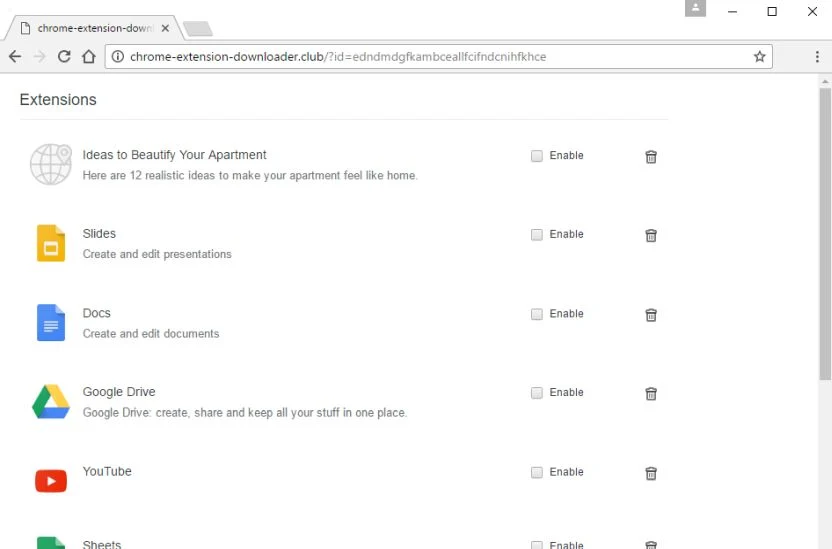Remove the Slides extension via trash icon
Screen dimensions: 832x549
point(651,235)
